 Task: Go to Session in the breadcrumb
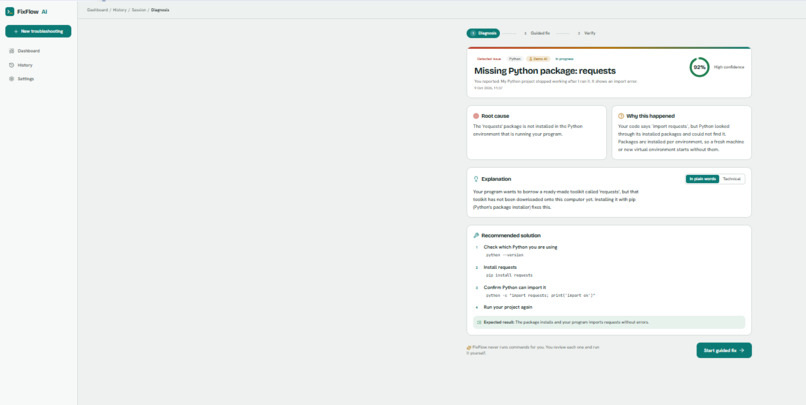pyautogui.click(x=139, y=10)
